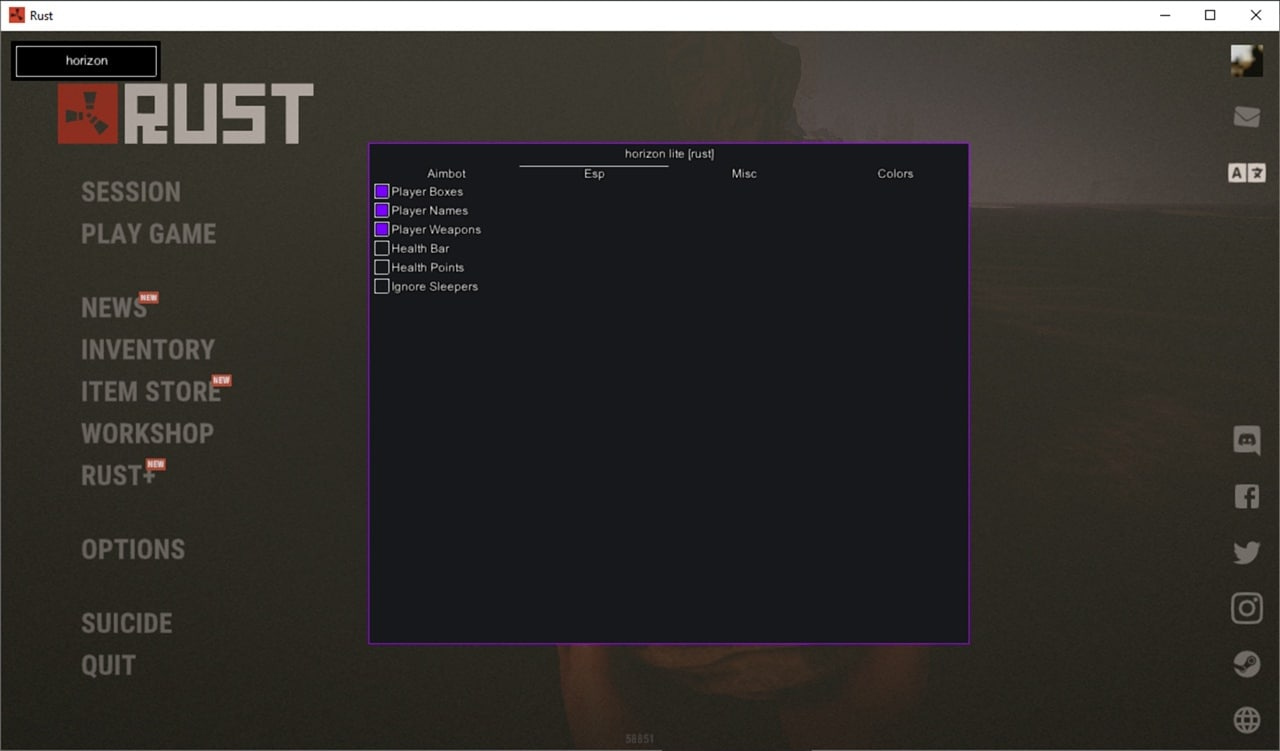Minimize the Rust window
Screen dimensions: 1280x751
pos(1165,15)
